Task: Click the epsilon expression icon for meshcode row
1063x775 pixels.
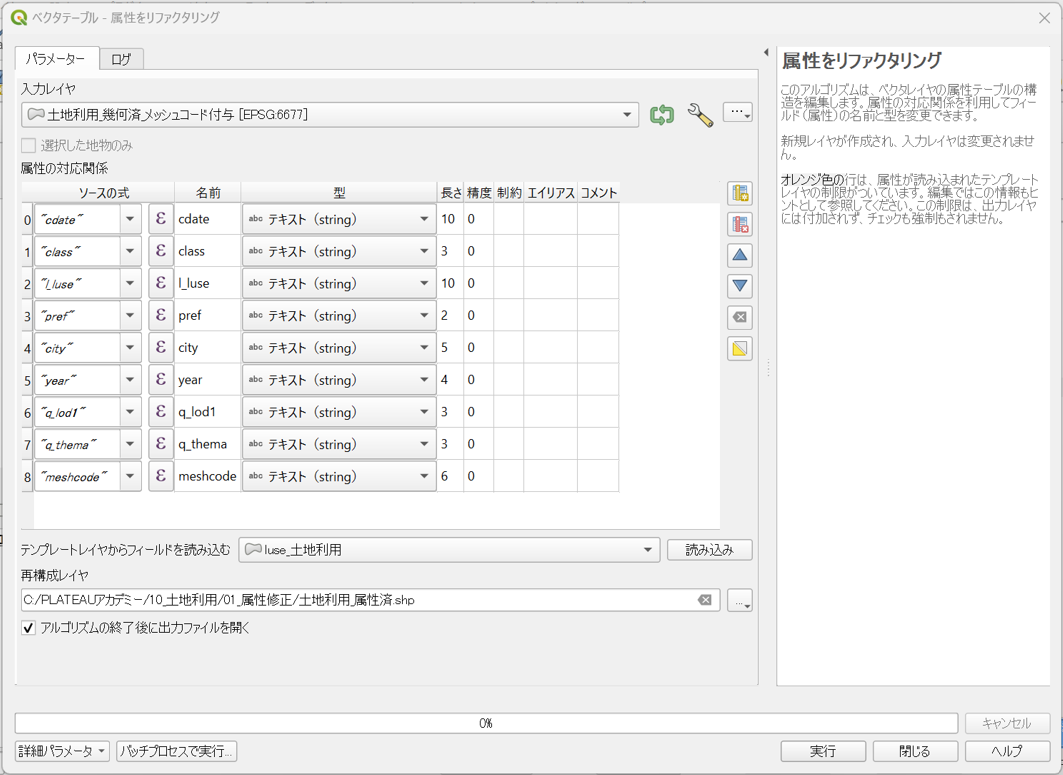Action: pyautogui.click(x=161, y=476)
